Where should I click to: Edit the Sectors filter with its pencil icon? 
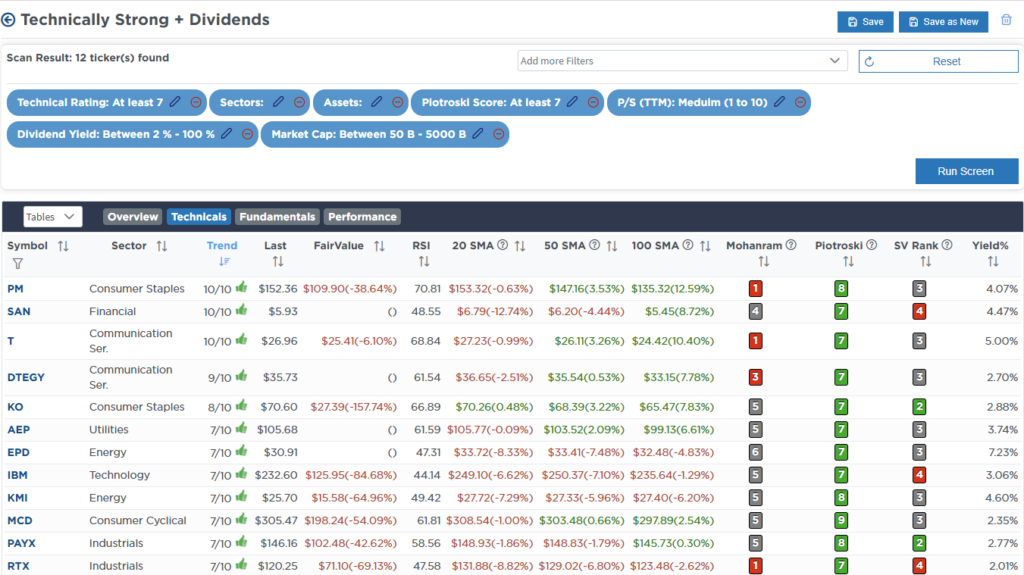(278, 102)
